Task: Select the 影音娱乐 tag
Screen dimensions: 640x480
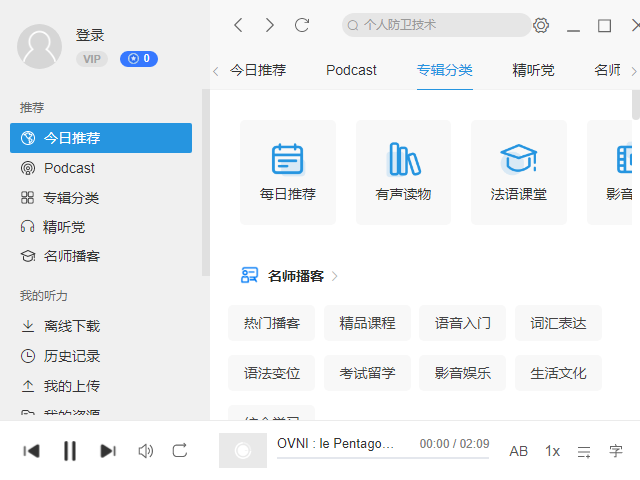Action: coord(462,373)
